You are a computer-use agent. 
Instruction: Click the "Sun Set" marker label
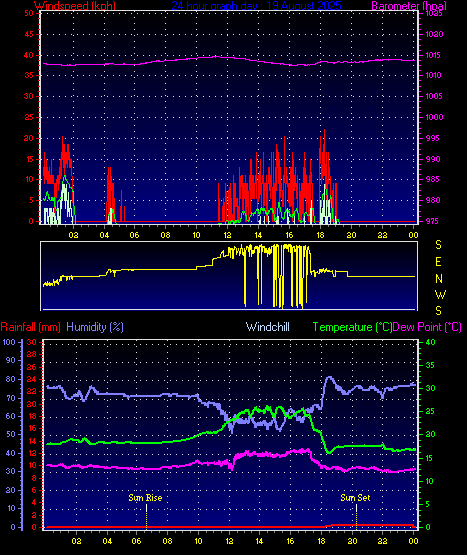click(355, 498)
